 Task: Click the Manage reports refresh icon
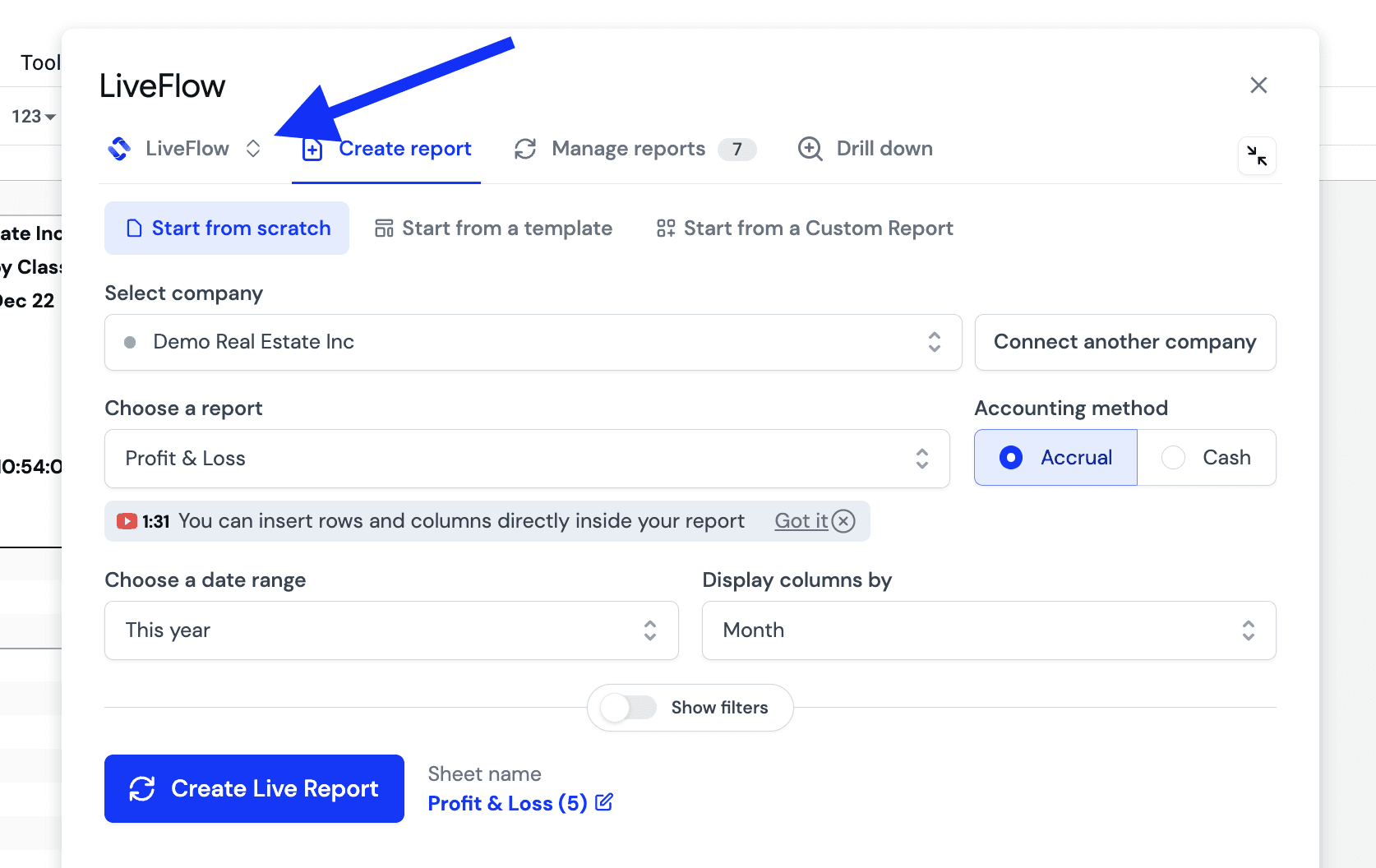pos(525,149)
